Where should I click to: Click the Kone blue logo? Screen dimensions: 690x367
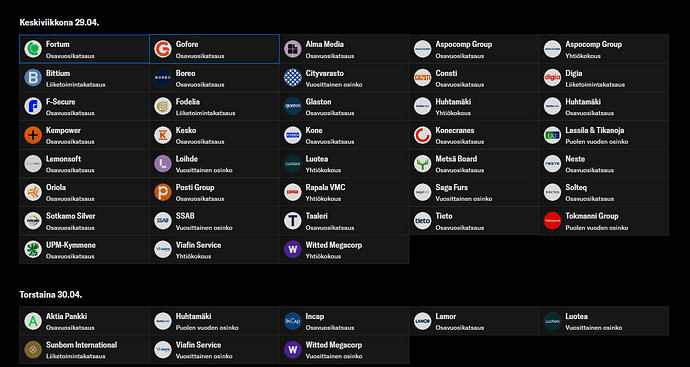click(x=293, y=135)
